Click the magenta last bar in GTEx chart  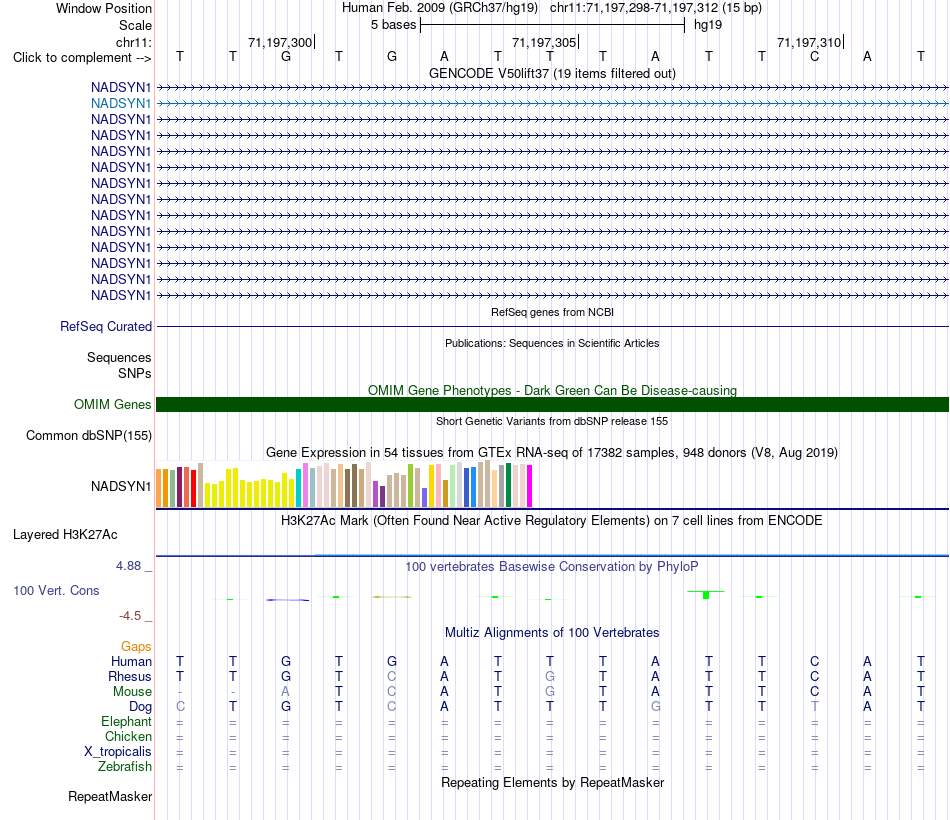pos(529,486)
